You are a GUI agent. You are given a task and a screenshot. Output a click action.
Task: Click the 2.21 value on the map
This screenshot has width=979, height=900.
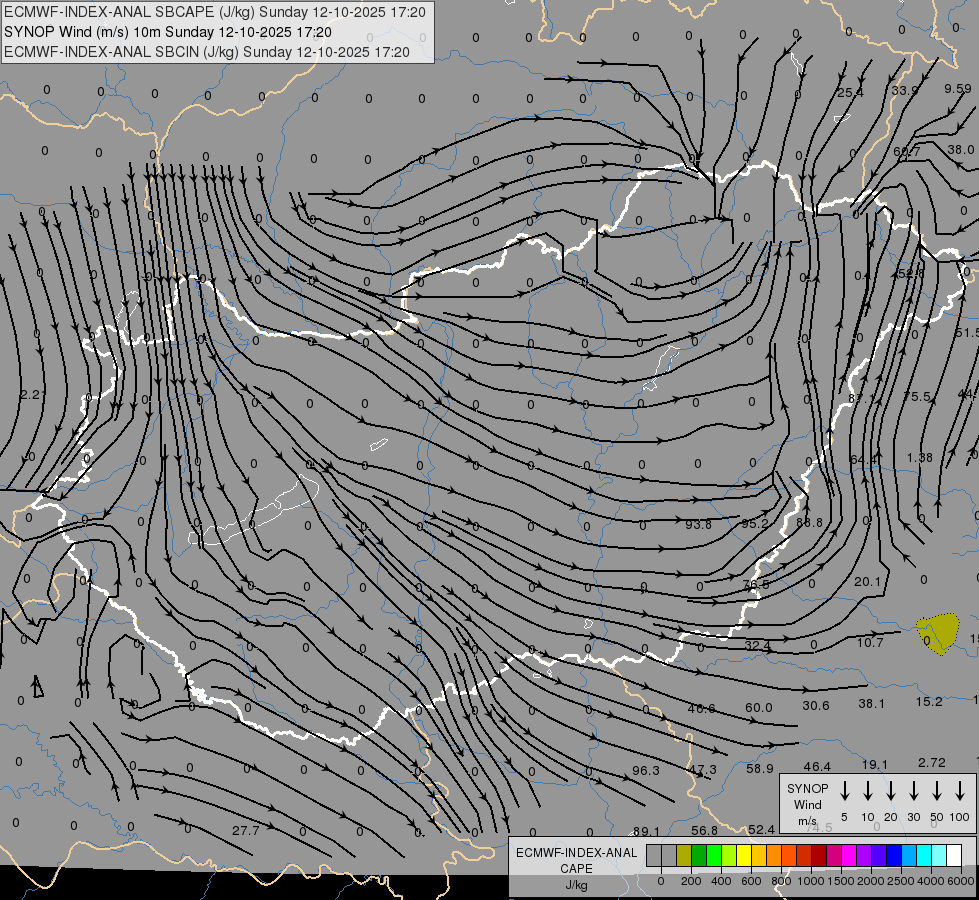[32, 395]
